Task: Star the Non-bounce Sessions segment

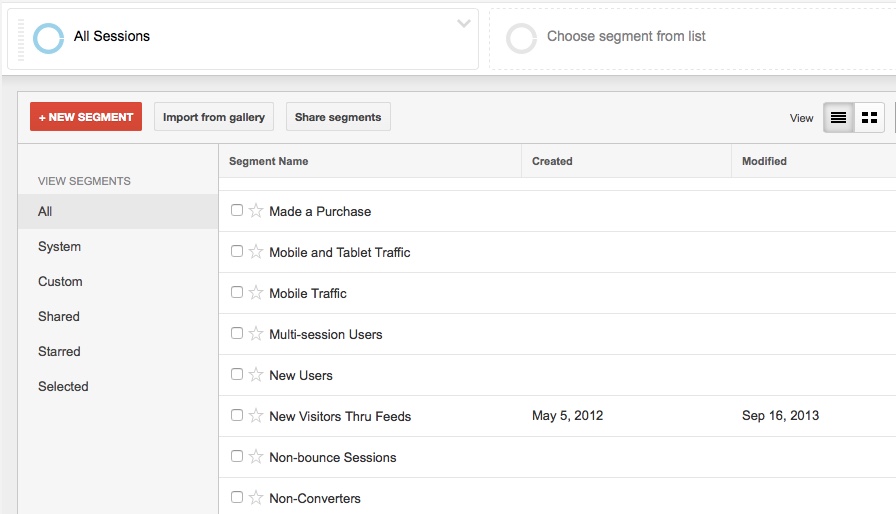Action: pyautogui.click(x=256, y=457)
